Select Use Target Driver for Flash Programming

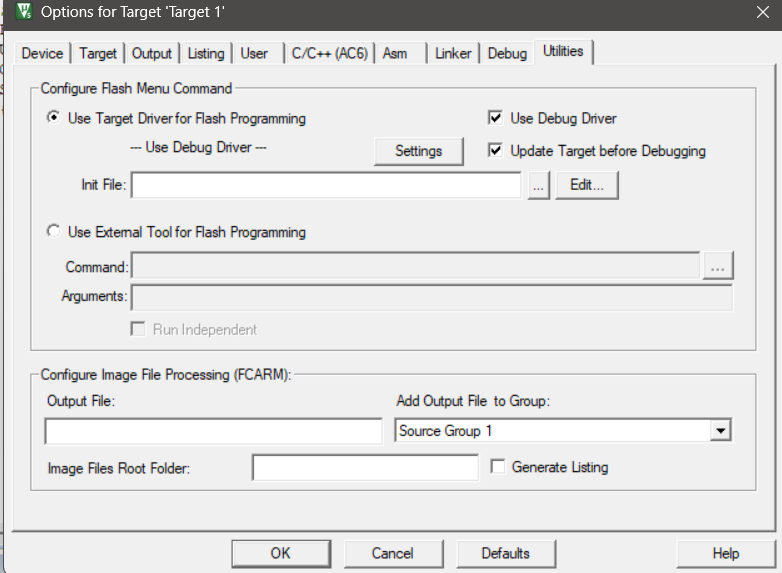coord(54,118)
